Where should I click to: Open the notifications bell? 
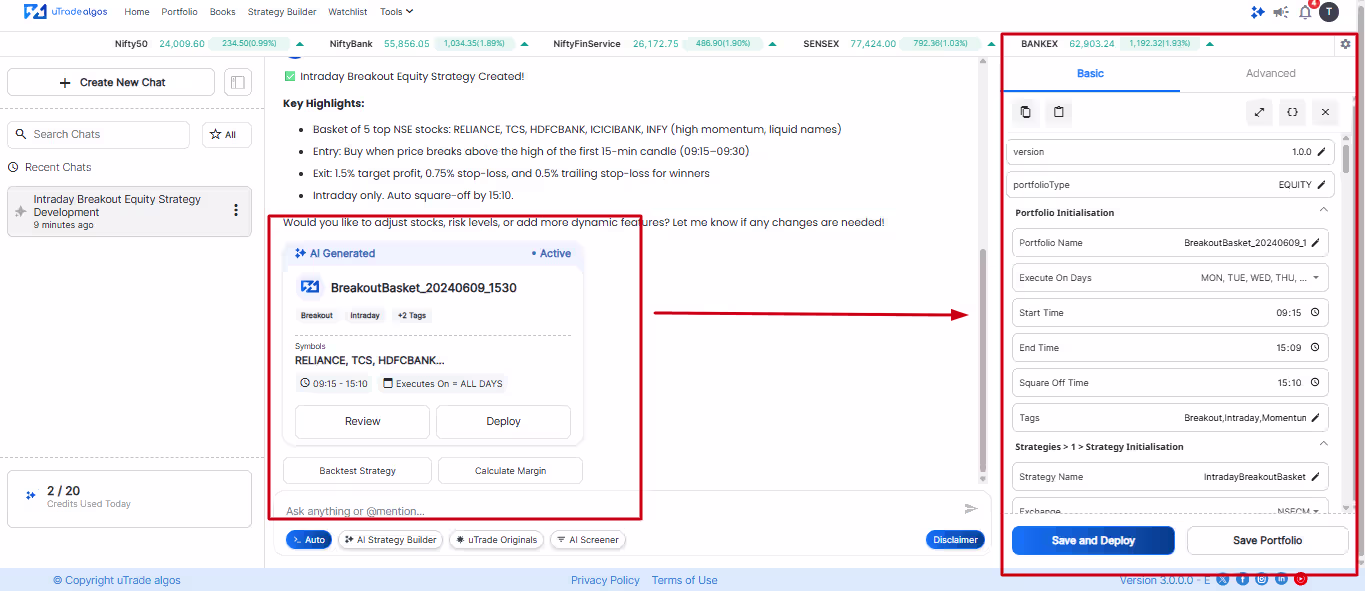click(x=1305, y=12)
